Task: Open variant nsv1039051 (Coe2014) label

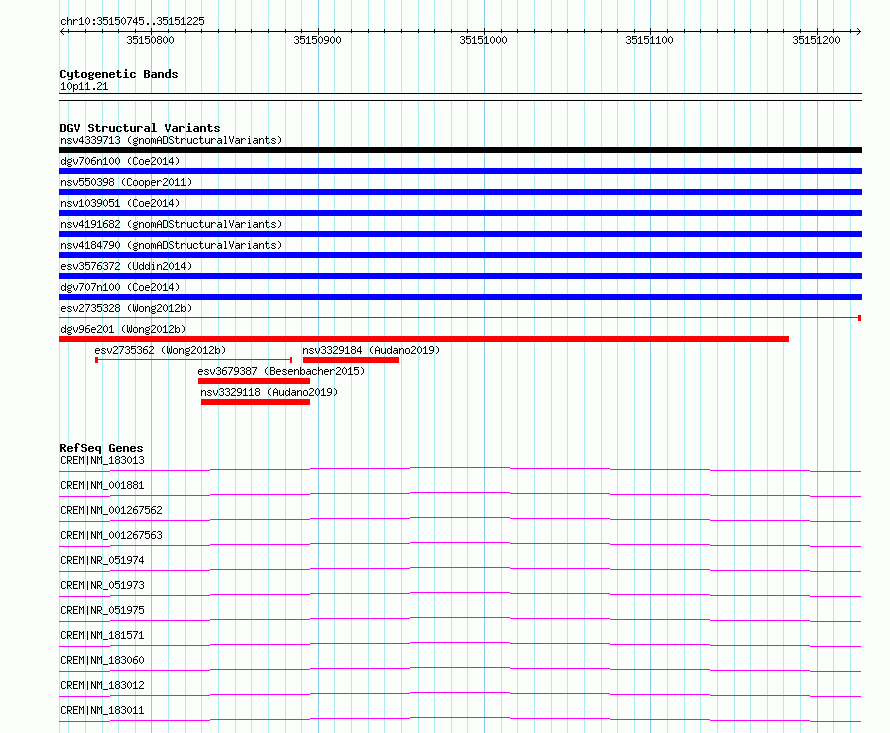Action: coord(120,203)
